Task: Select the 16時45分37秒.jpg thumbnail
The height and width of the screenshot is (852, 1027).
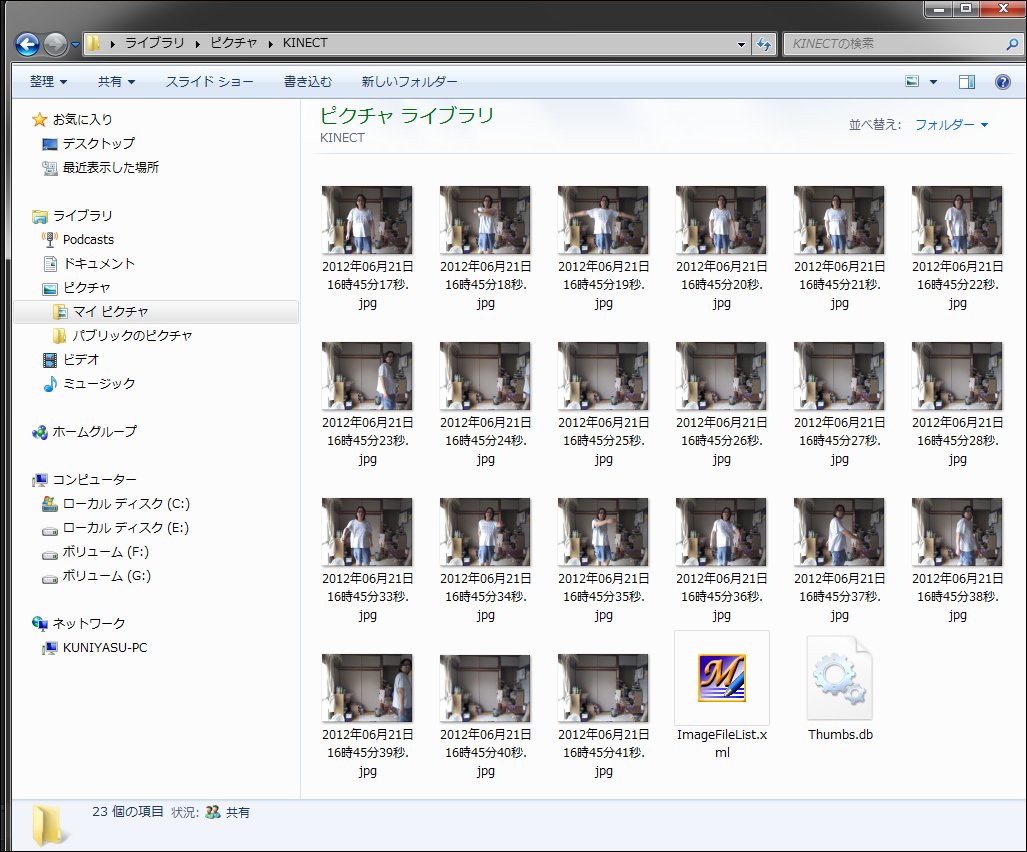Action: coord(838,532)
